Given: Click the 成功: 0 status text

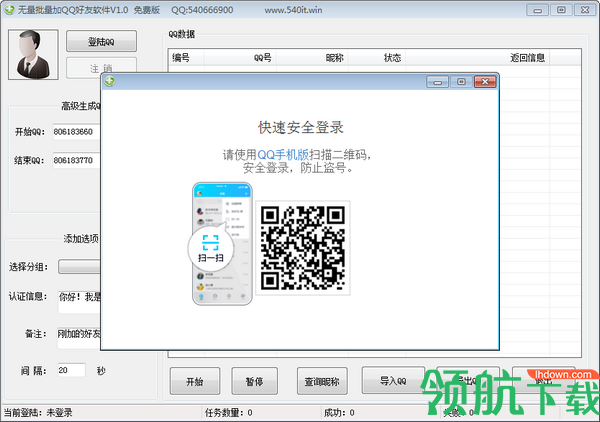Looking at the screenshot, I should [x=339, y=413].
